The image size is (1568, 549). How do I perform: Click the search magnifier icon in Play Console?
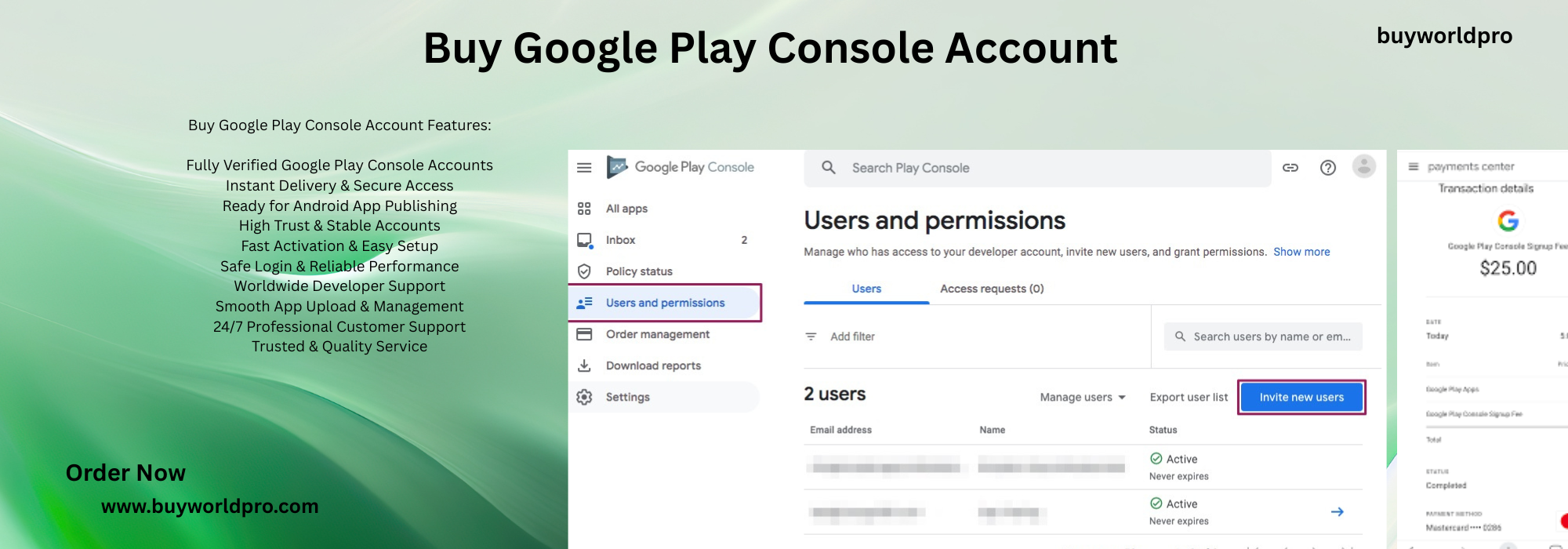coord(829,168)
